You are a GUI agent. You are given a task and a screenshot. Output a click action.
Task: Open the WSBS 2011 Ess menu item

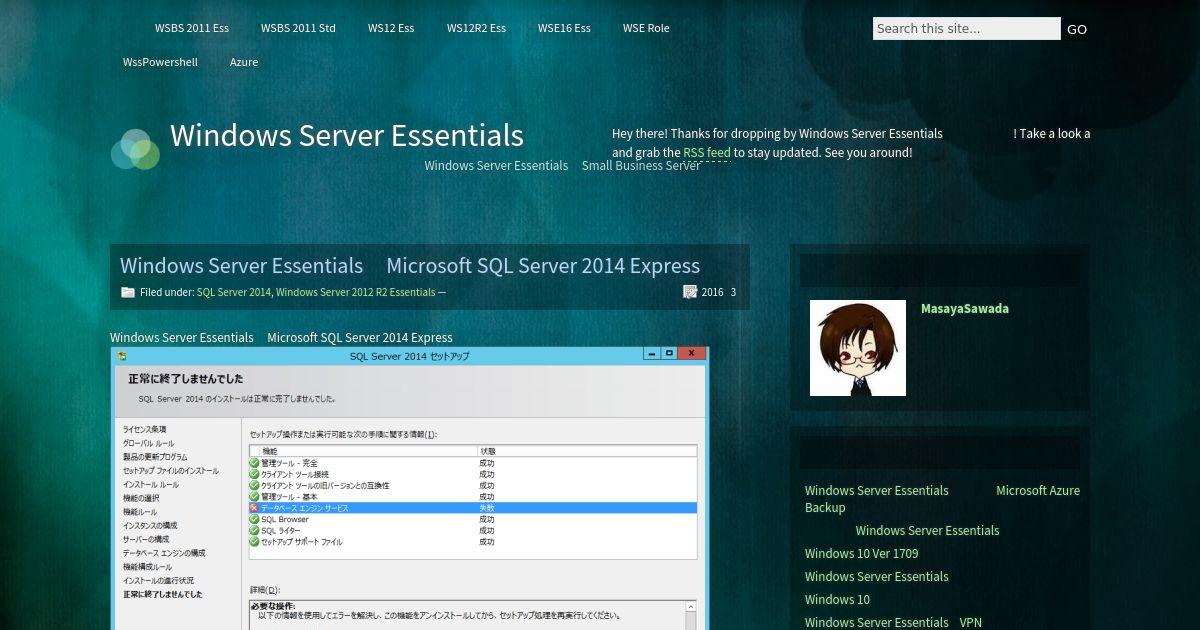pos(191,28)
